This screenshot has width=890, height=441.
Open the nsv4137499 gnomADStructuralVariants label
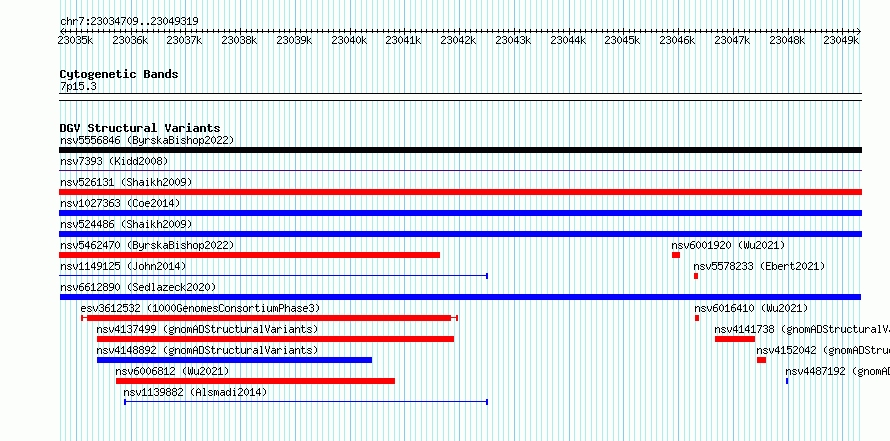[208, 329]
